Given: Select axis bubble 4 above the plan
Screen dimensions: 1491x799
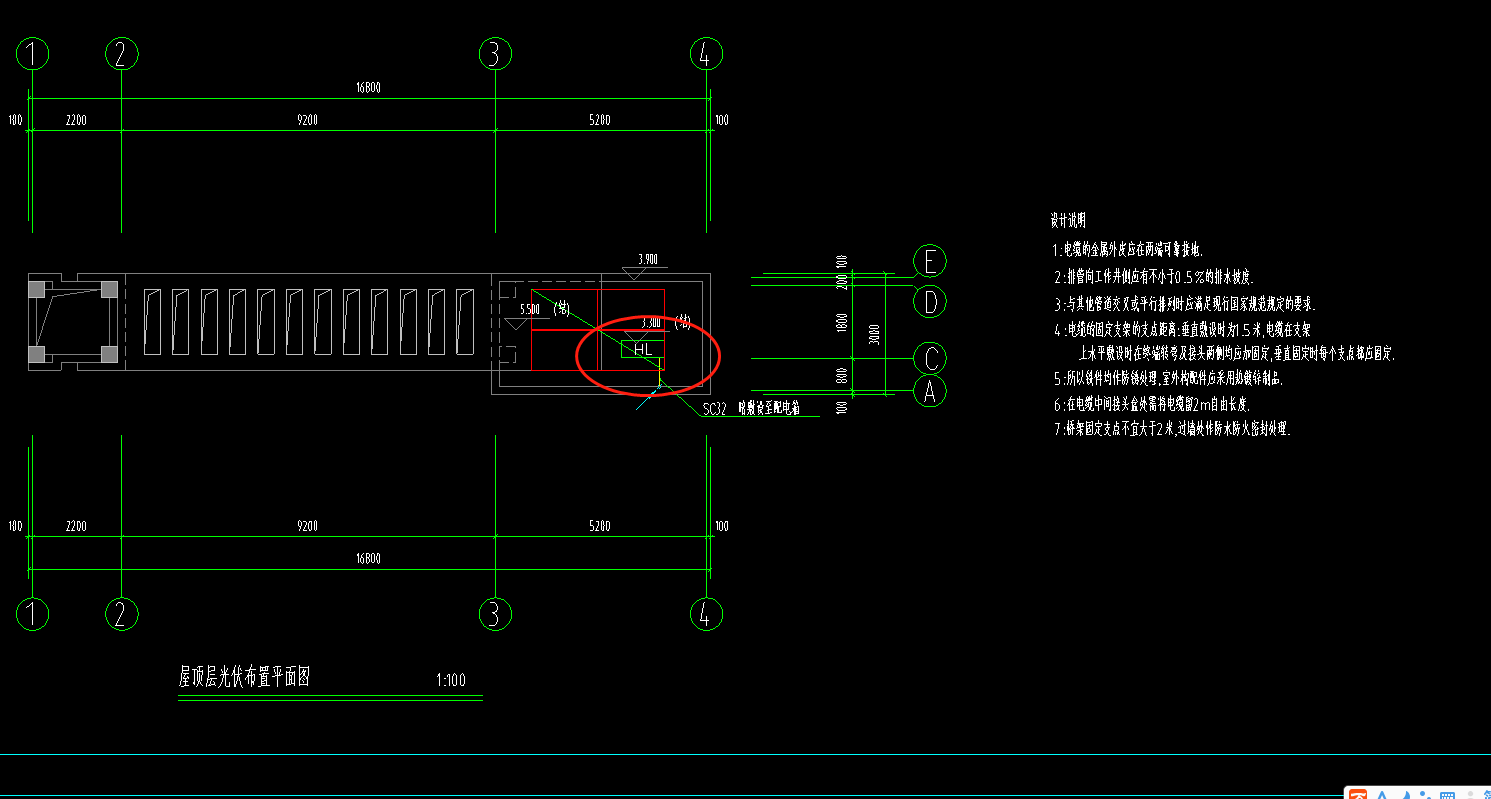Looking at the screenshot, I should (x=706, y=54).
